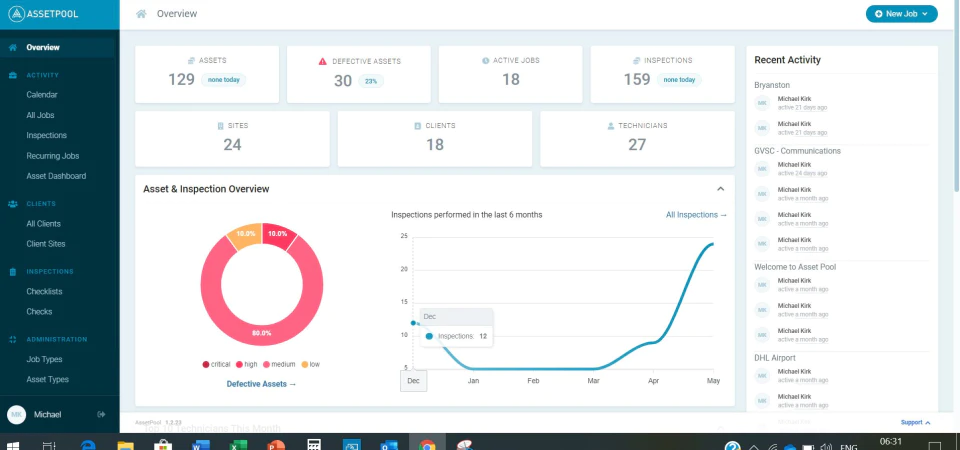Screen dimensions: 960x450
Task: Collapse the Asset & Inspection Overview panel
Action: pos(721,189)
